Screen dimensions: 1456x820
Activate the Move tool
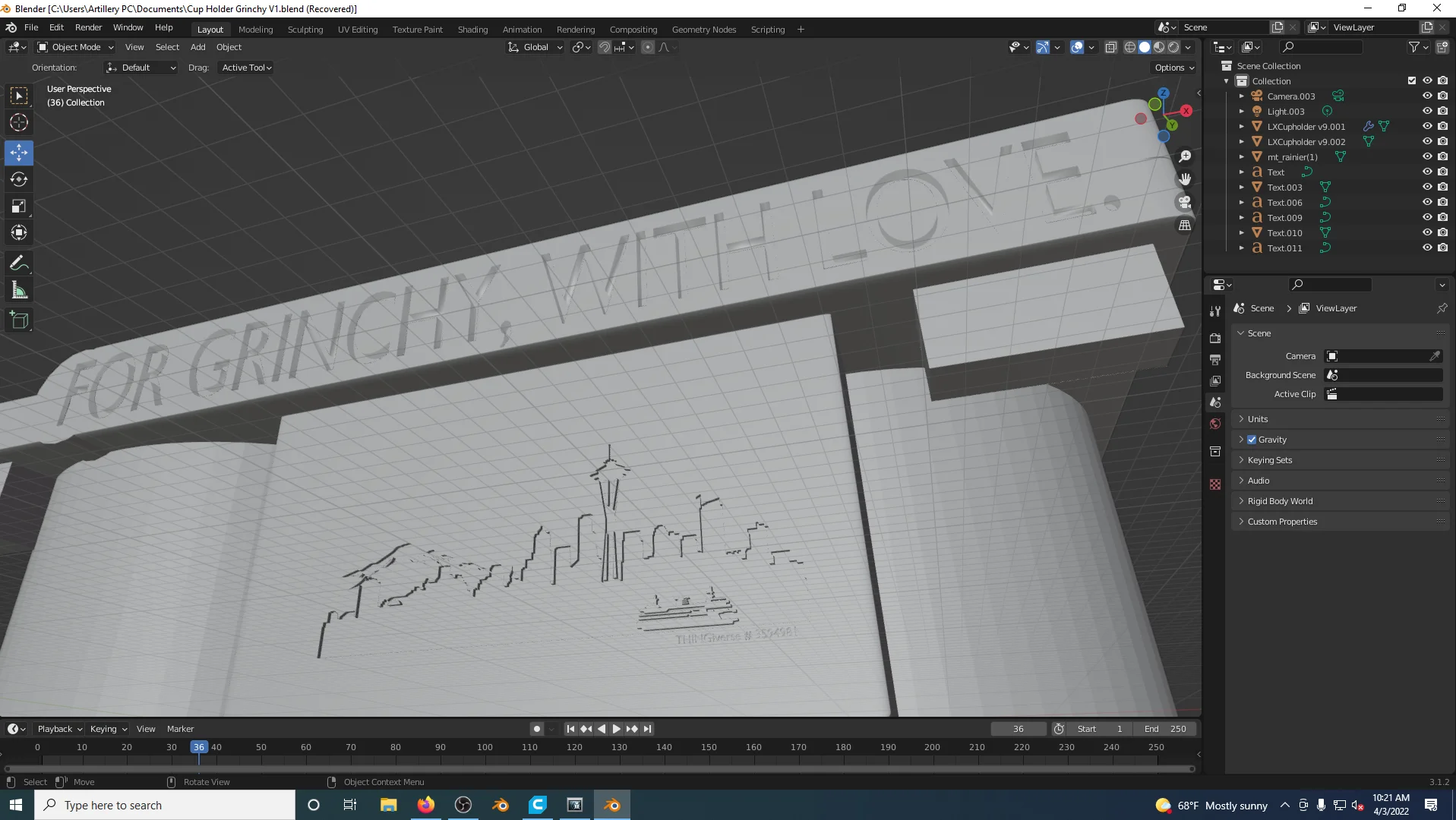click(x=19, y=153)
